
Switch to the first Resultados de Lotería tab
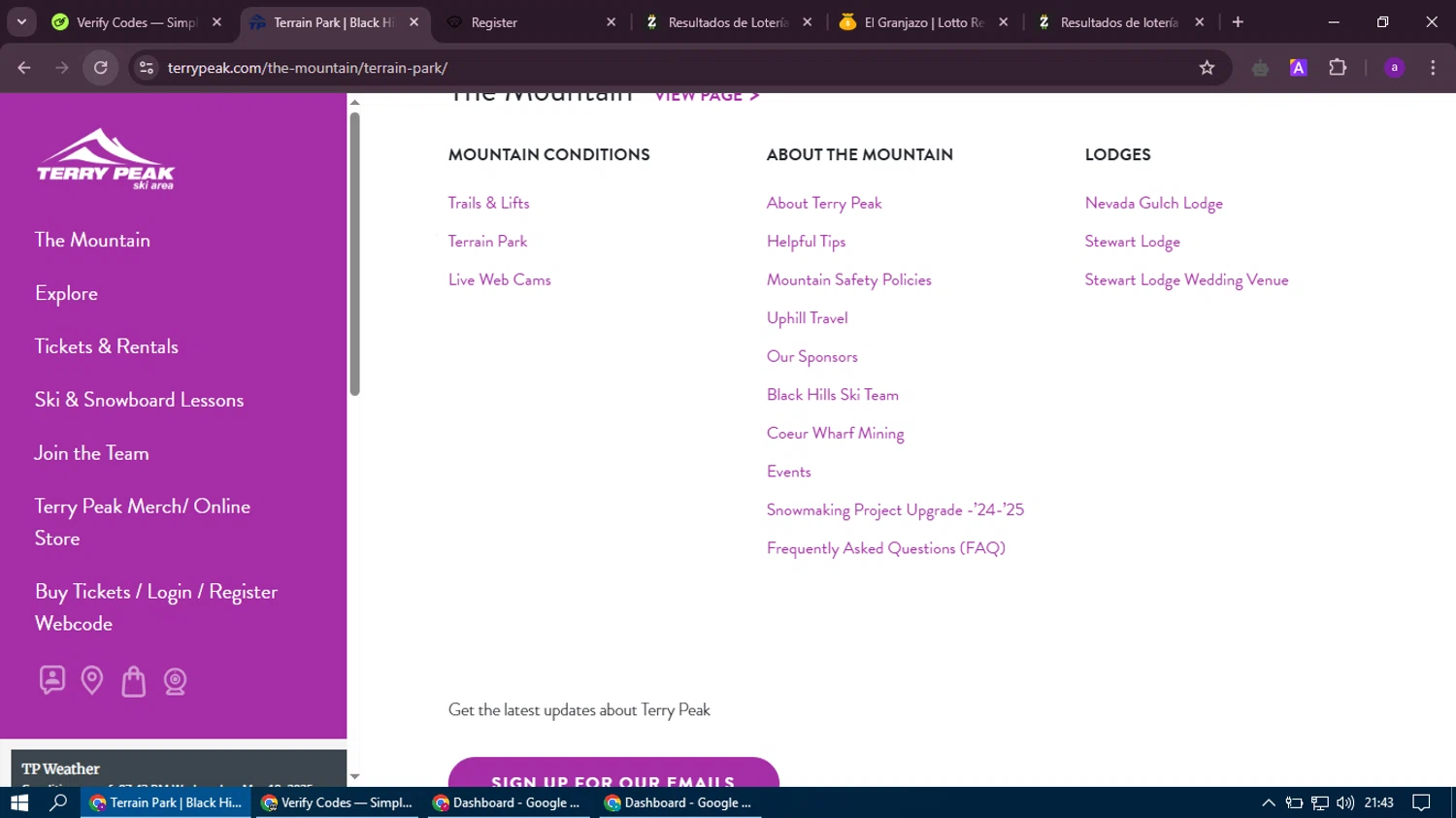(728, 21)
